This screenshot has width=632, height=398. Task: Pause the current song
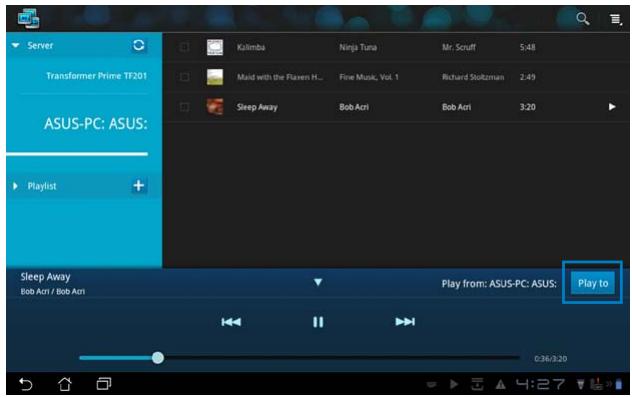coord(318,322)
